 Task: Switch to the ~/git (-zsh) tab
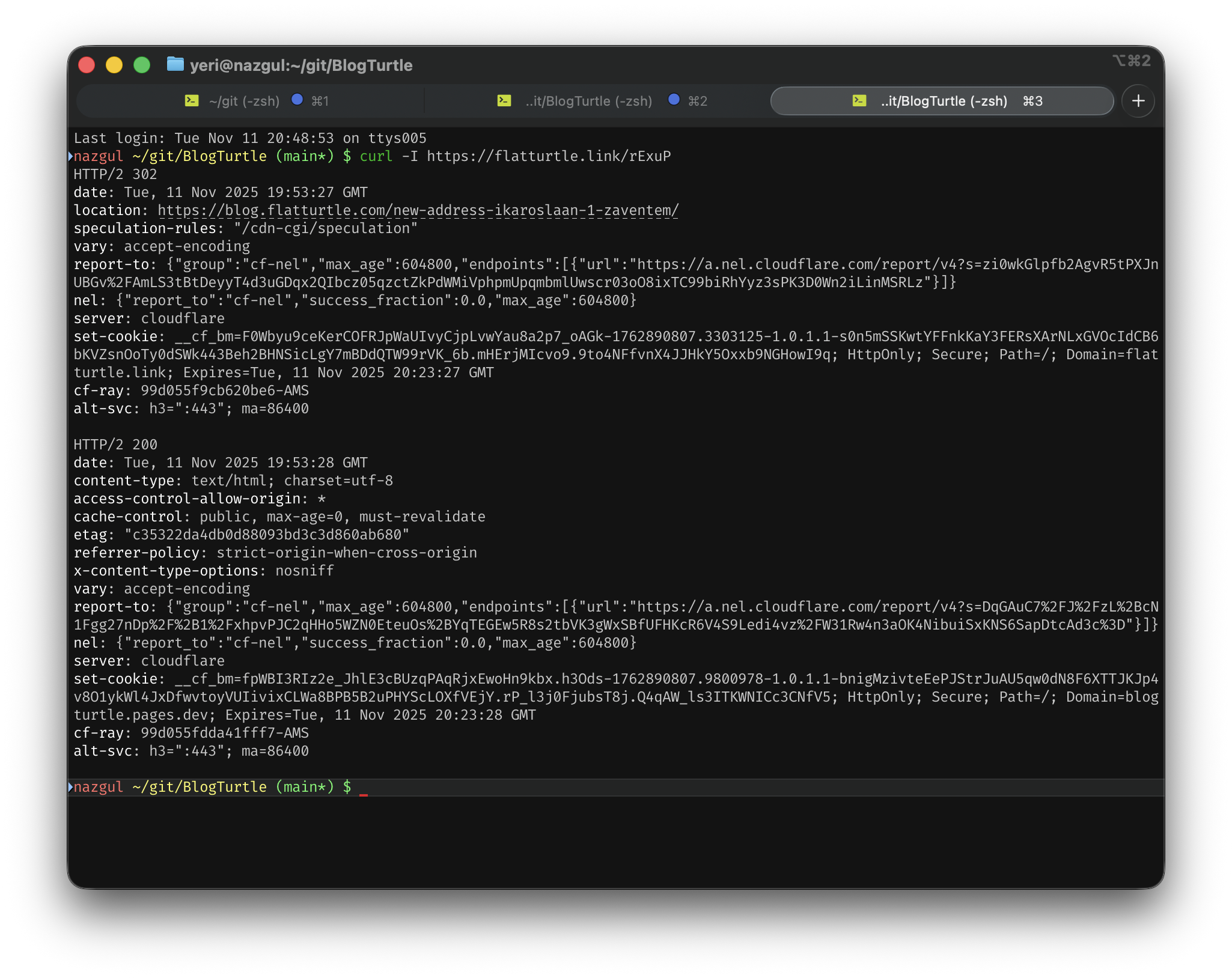(244, 101)
